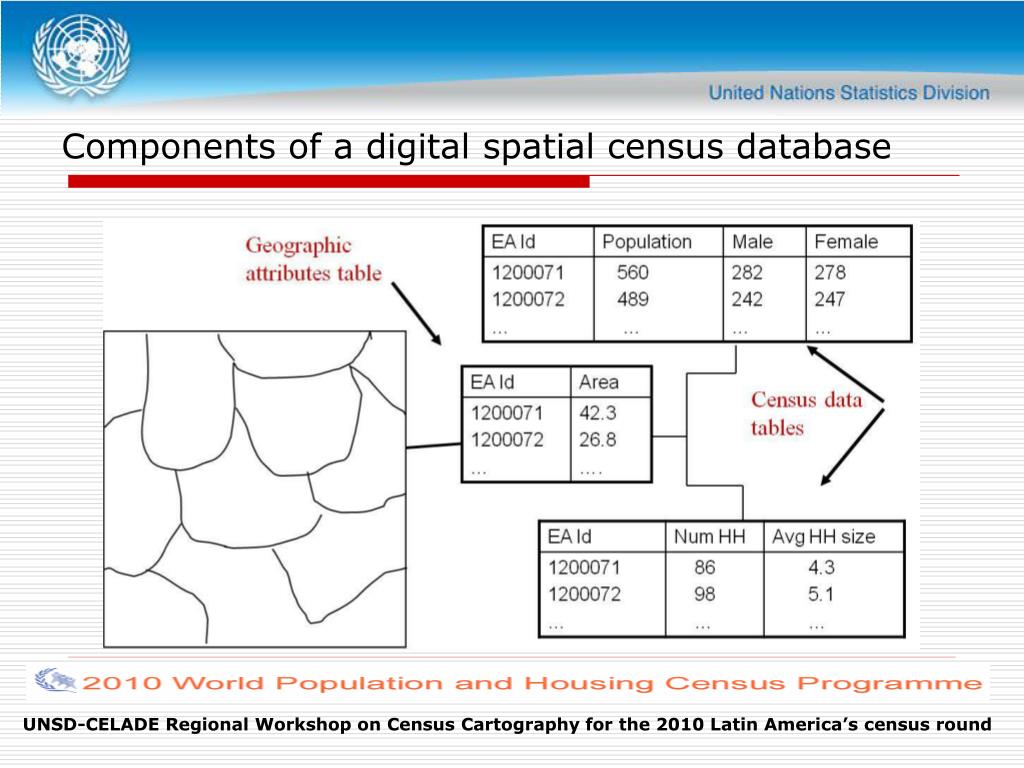
Task: Select average household size 4.3
Action: 821,568
